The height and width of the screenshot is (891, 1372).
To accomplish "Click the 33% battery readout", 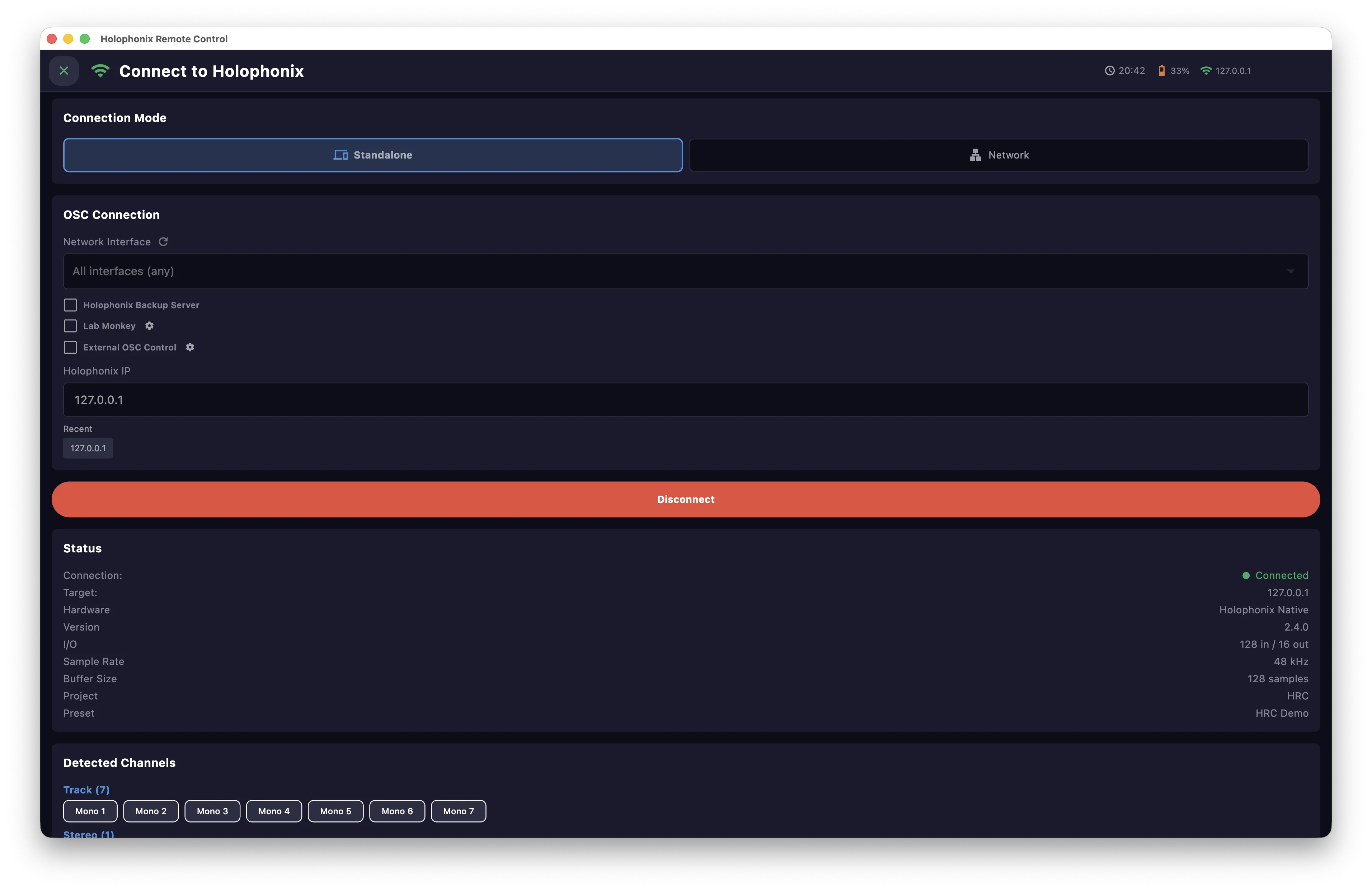I will point(1179,71).
